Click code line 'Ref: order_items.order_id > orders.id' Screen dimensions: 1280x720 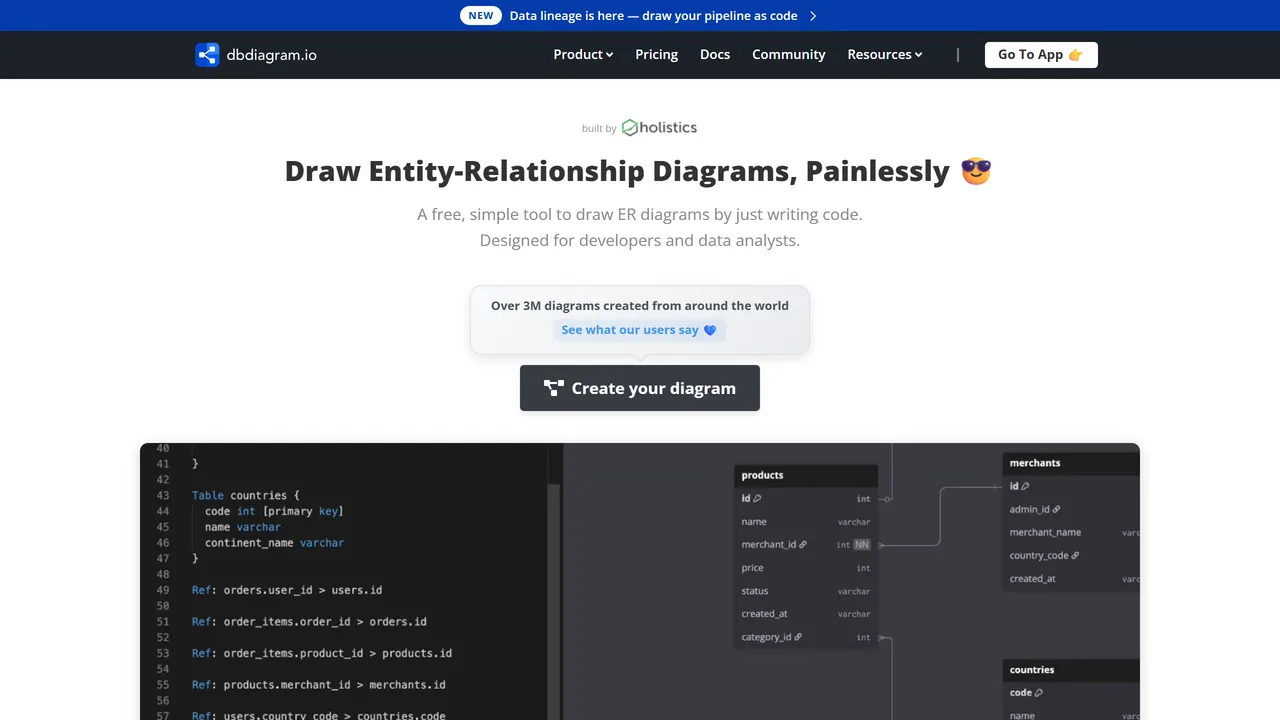[309, 621]
